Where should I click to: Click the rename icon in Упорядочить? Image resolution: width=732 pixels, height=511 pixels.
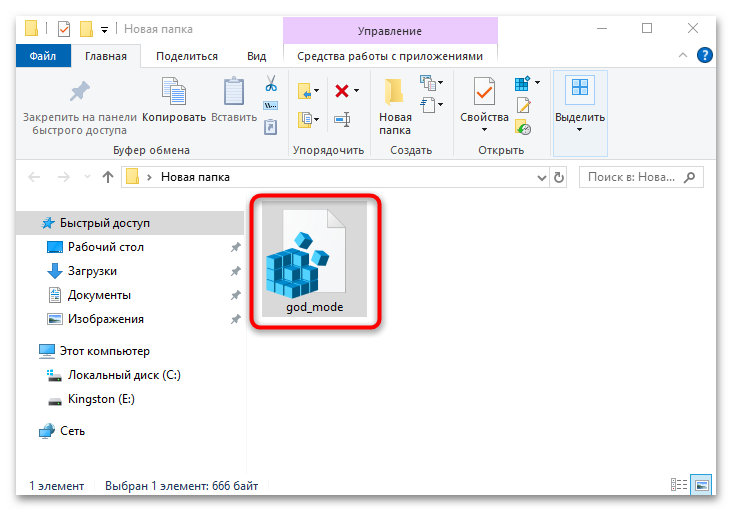click(x=342, y=119)
